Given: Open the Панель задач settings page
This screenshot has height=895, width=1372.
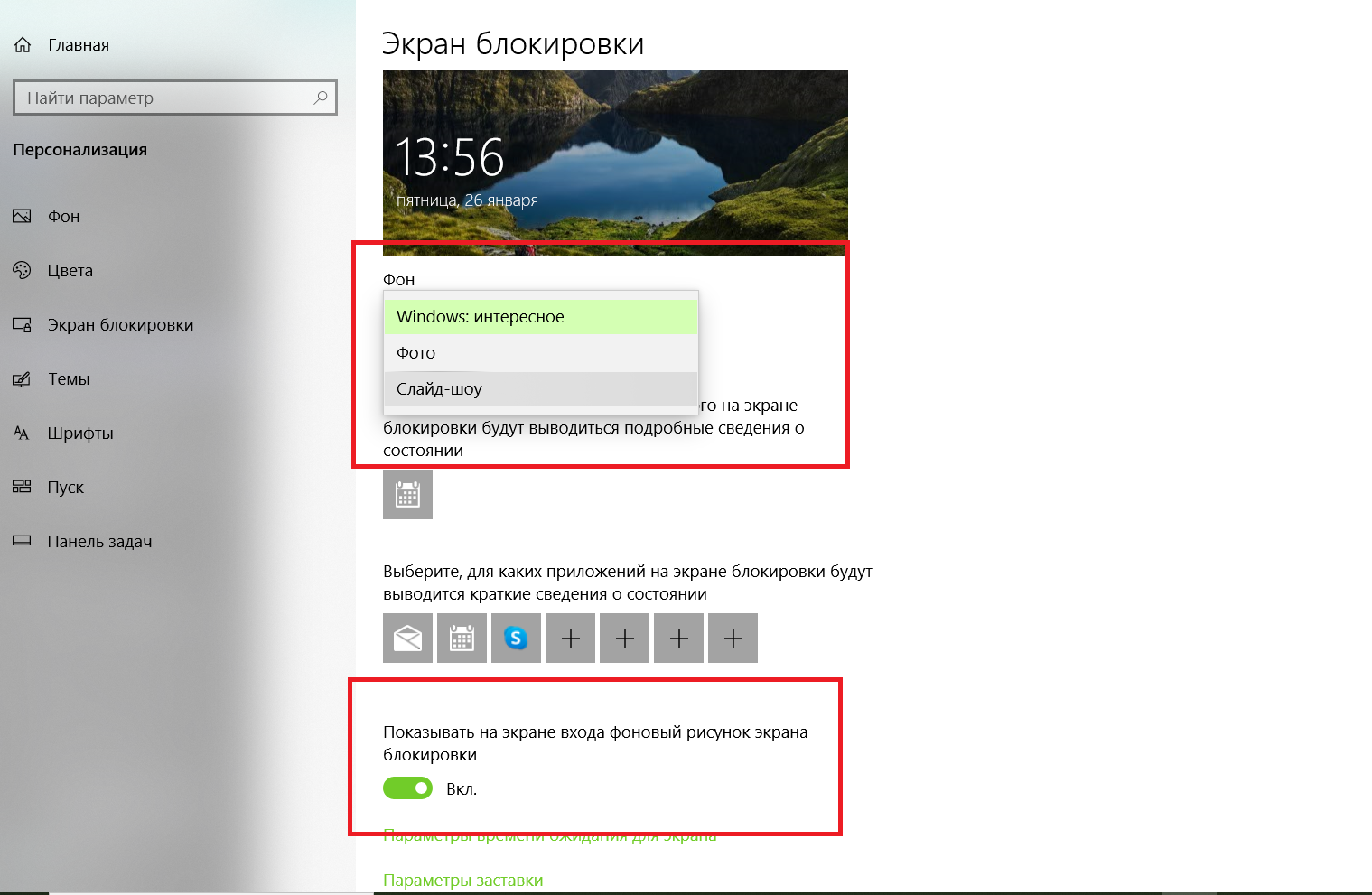Looking at the screenshot, I should pyautogui.click(x=99, y=542).
